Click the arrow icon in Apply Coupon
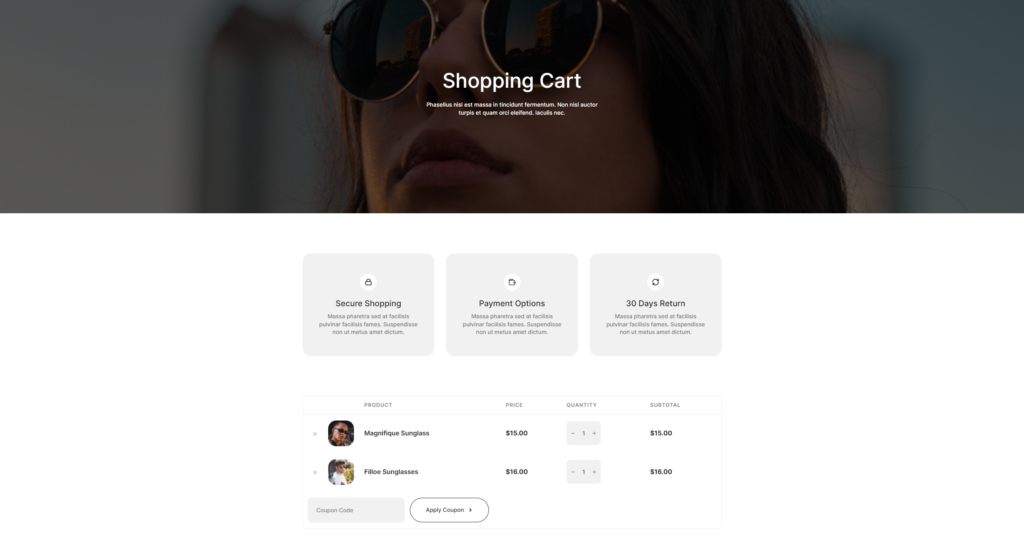 470,510
